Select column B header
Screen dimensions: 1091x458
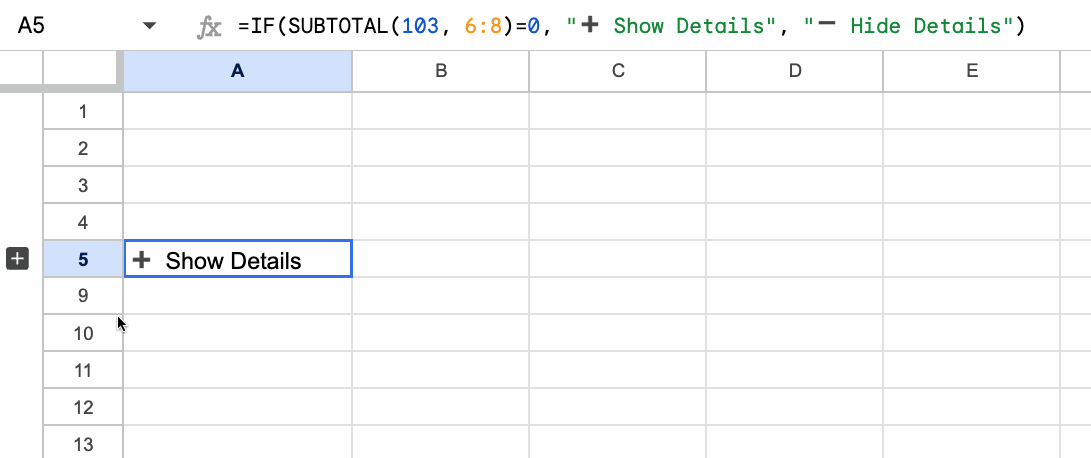click(x=440, y=70)
